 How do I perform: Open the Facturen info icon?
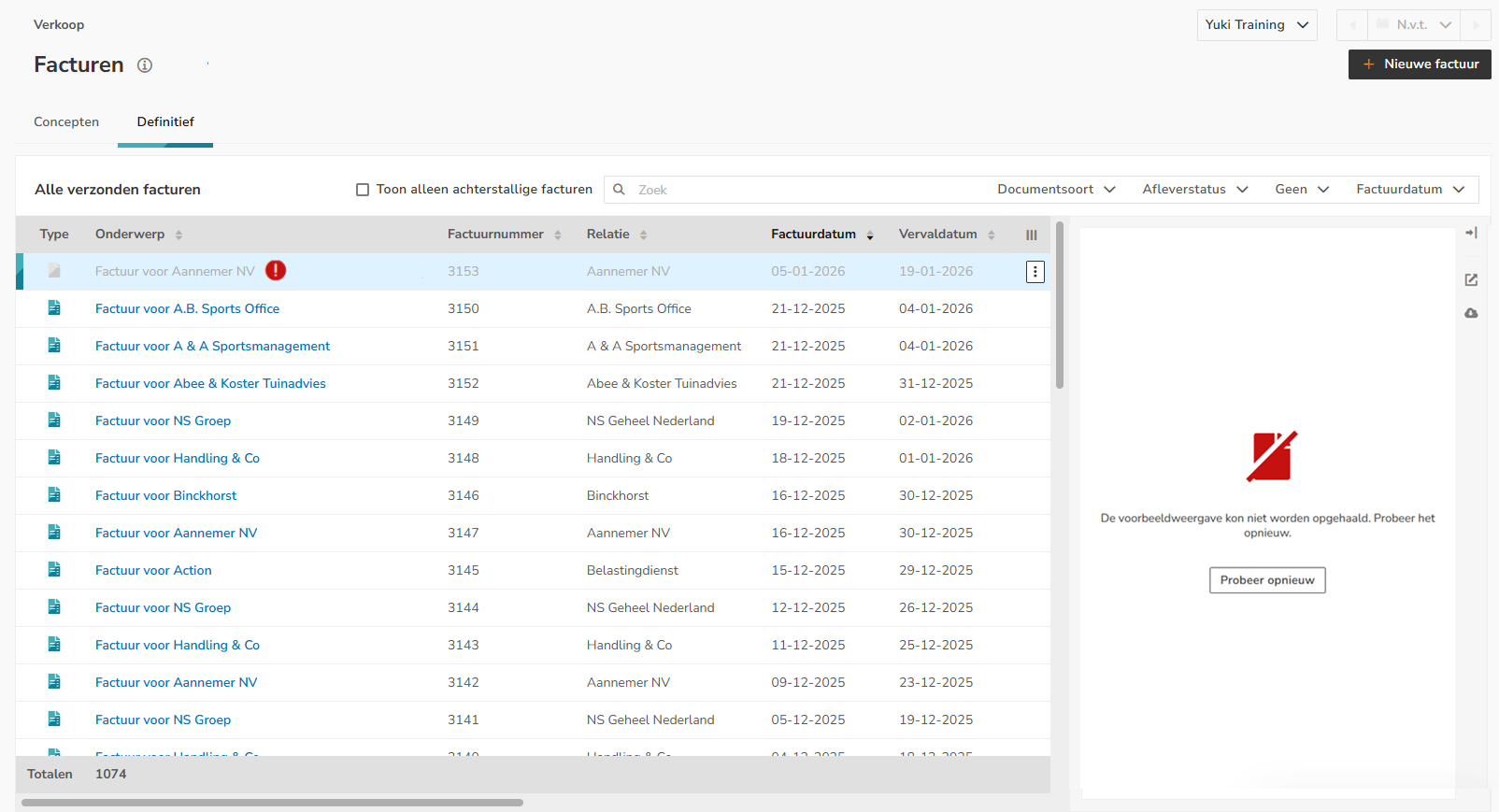145,65
